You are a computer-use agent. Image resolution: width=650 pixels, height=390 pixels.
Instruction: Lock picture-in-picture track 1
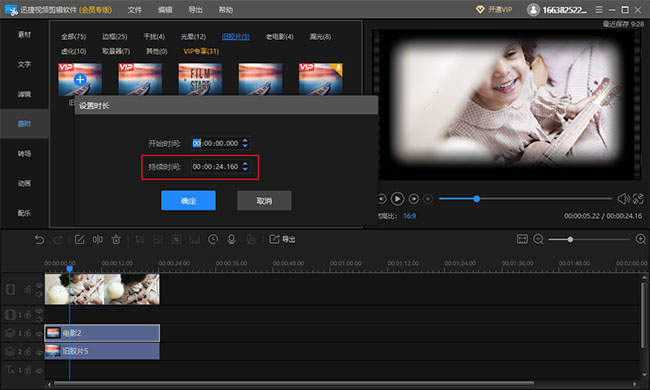[27, 315]
